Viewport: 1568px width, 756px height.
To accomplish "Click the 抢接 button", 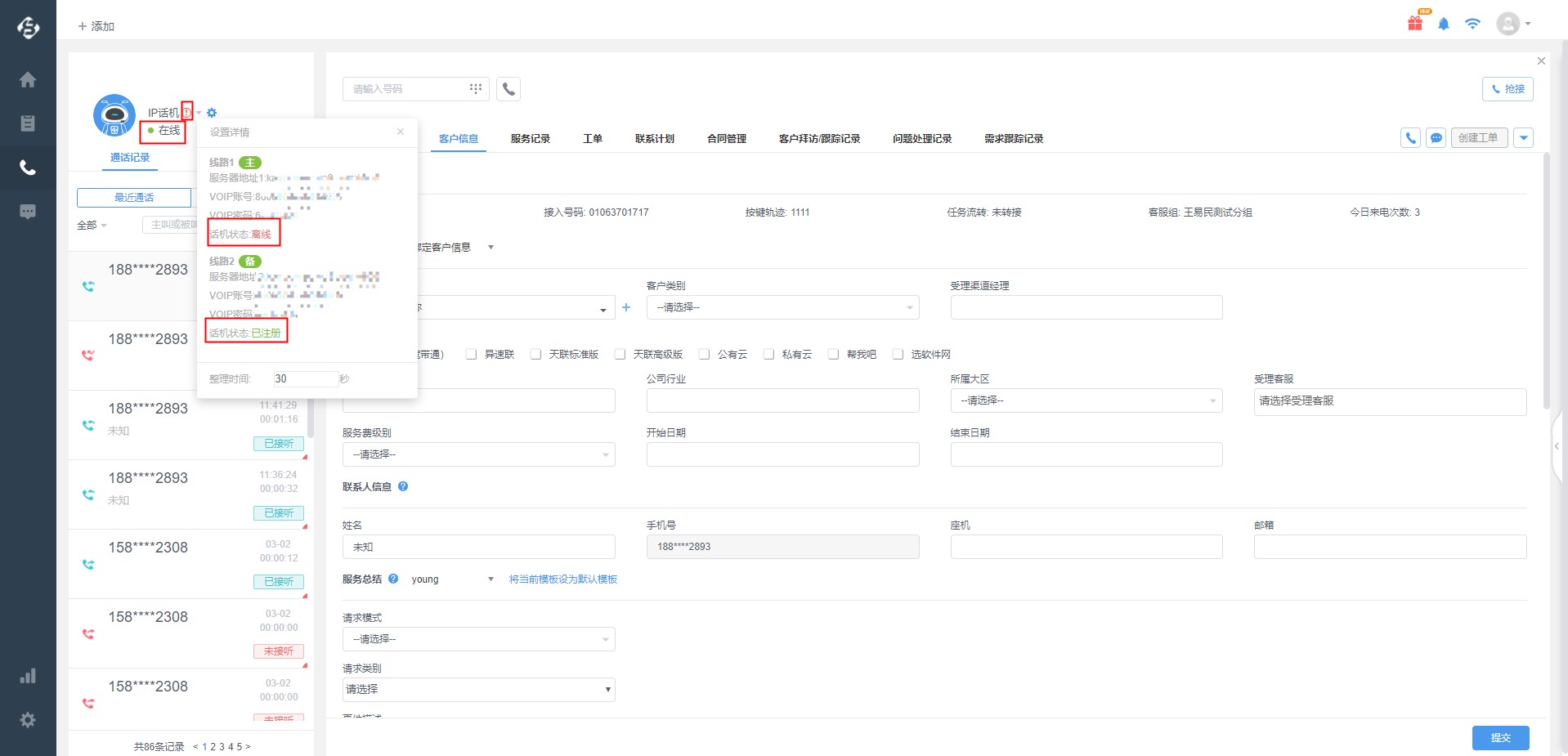I will pyautogui.click(x=1508, y=89).
